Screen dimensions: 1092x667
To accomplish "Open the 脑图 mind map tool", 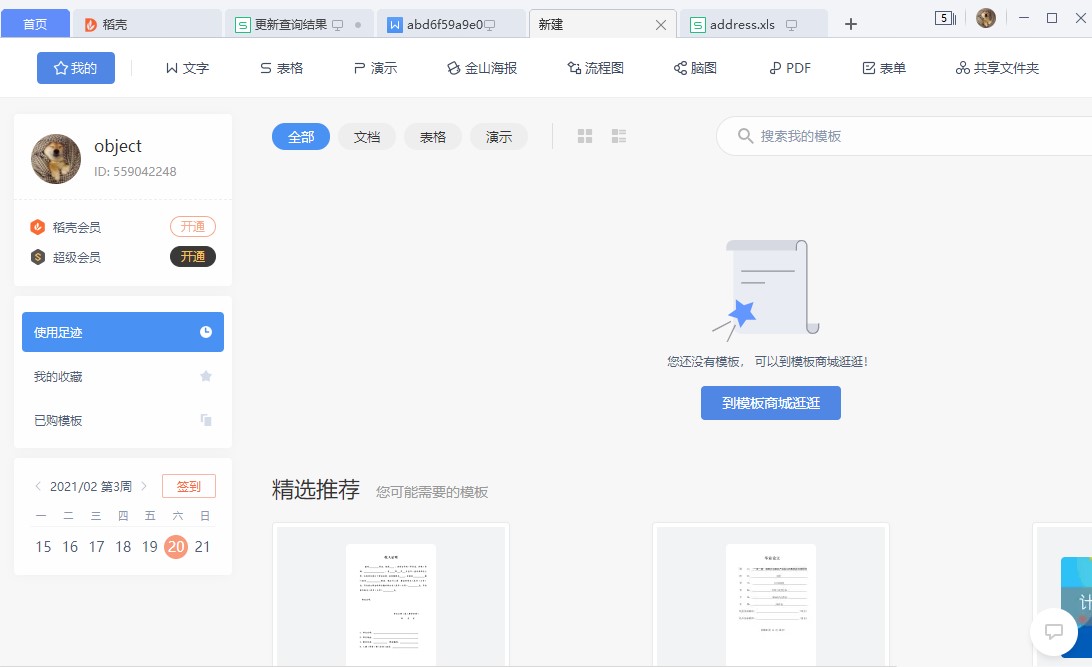I will pyautogui.click(x=696, y=68).
